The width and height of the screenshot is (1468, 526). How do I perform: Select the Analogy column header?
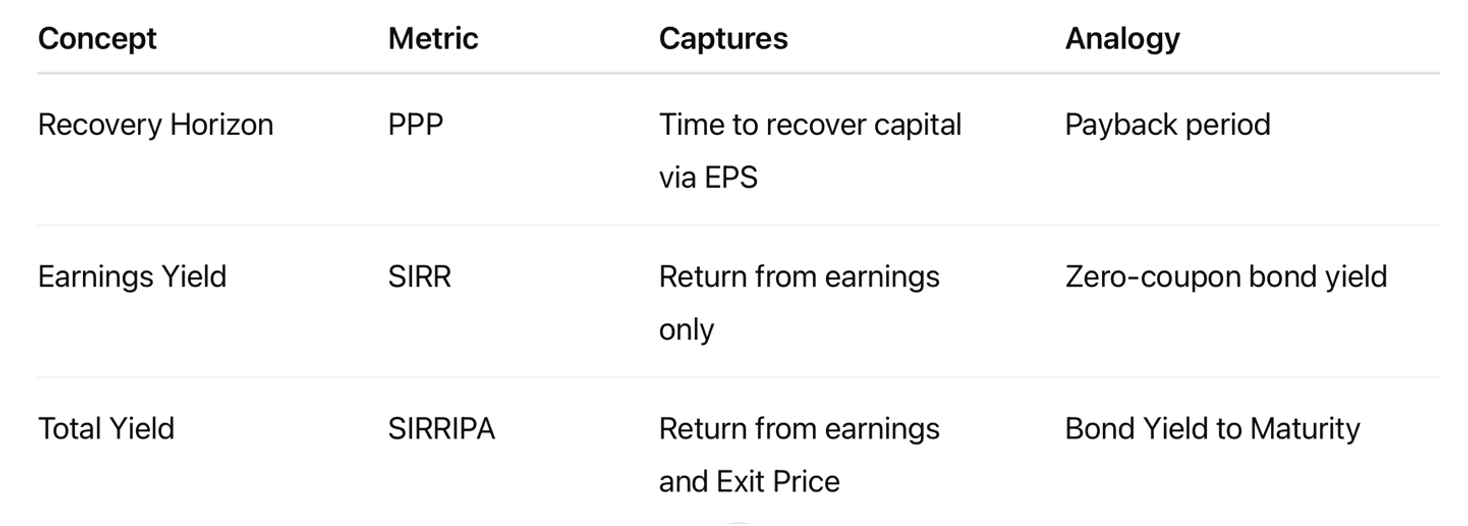(x=1122, y=39)
